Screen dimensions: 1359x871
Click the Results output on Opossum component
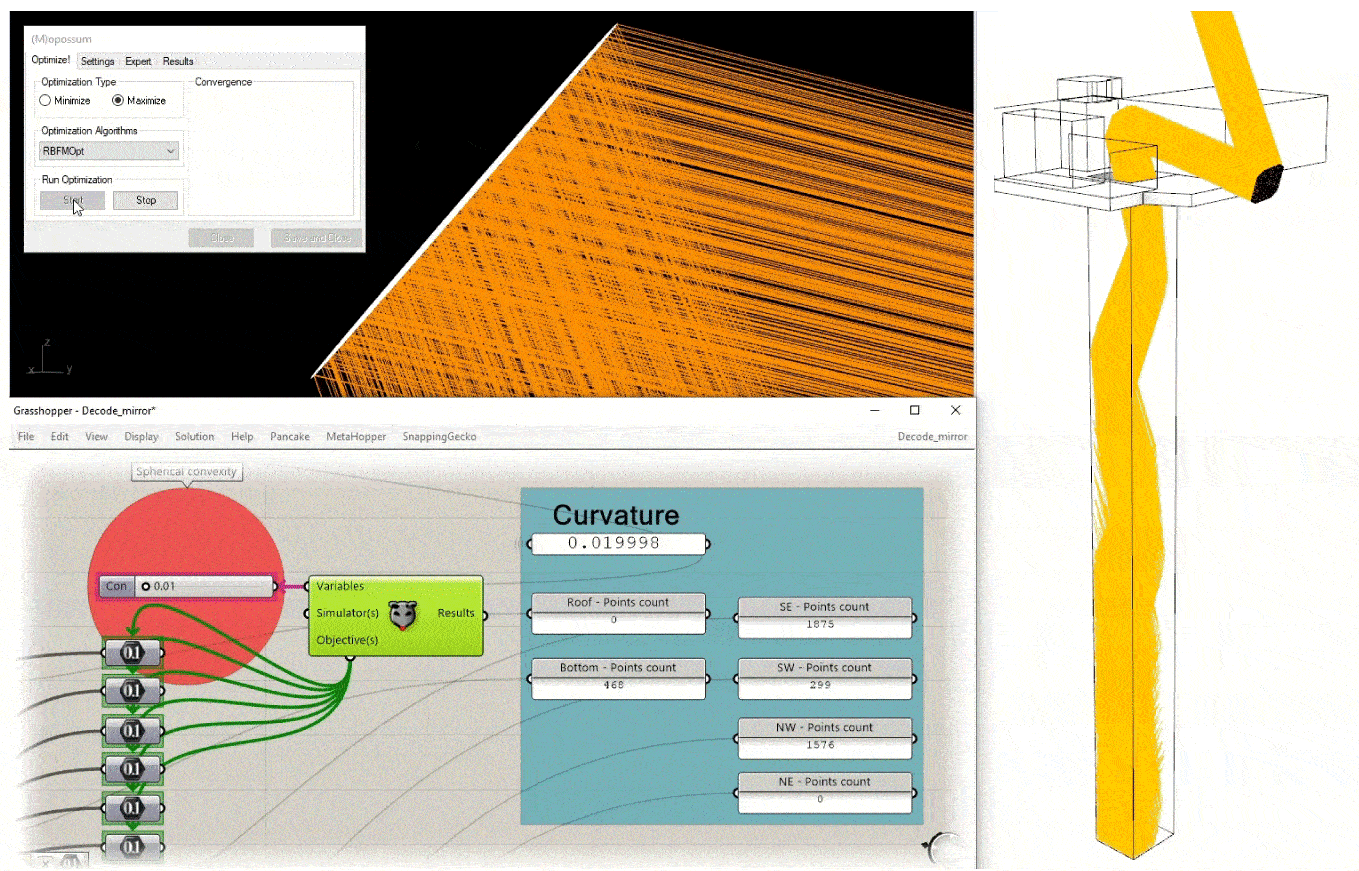455,613
